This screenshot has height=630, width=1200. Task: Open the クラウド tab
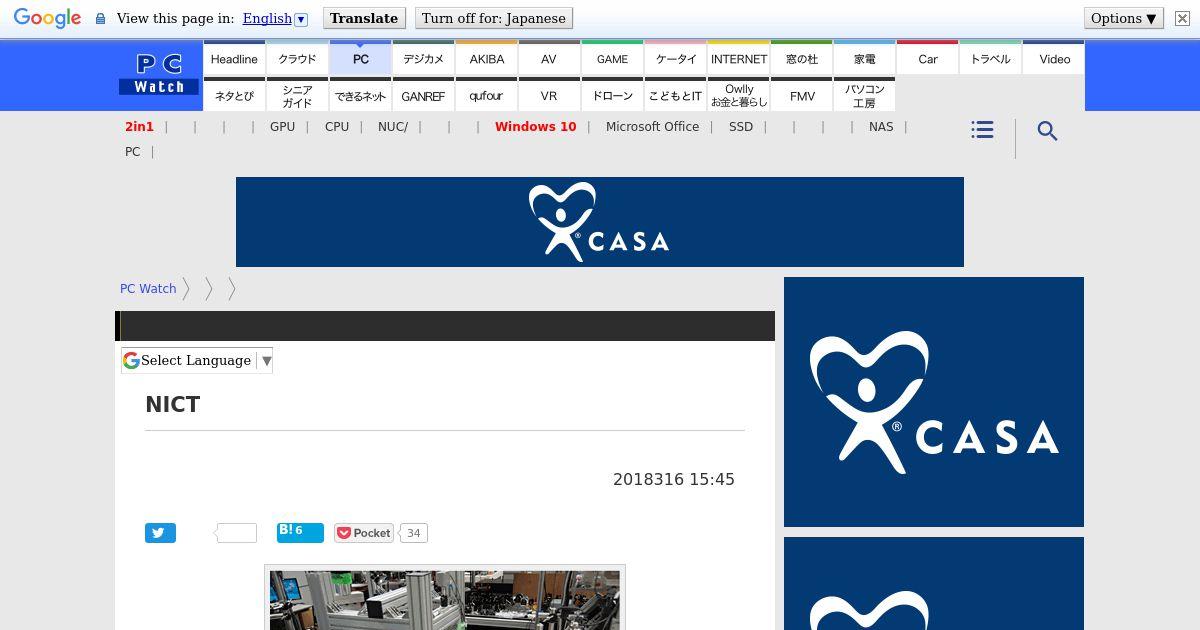297,59
